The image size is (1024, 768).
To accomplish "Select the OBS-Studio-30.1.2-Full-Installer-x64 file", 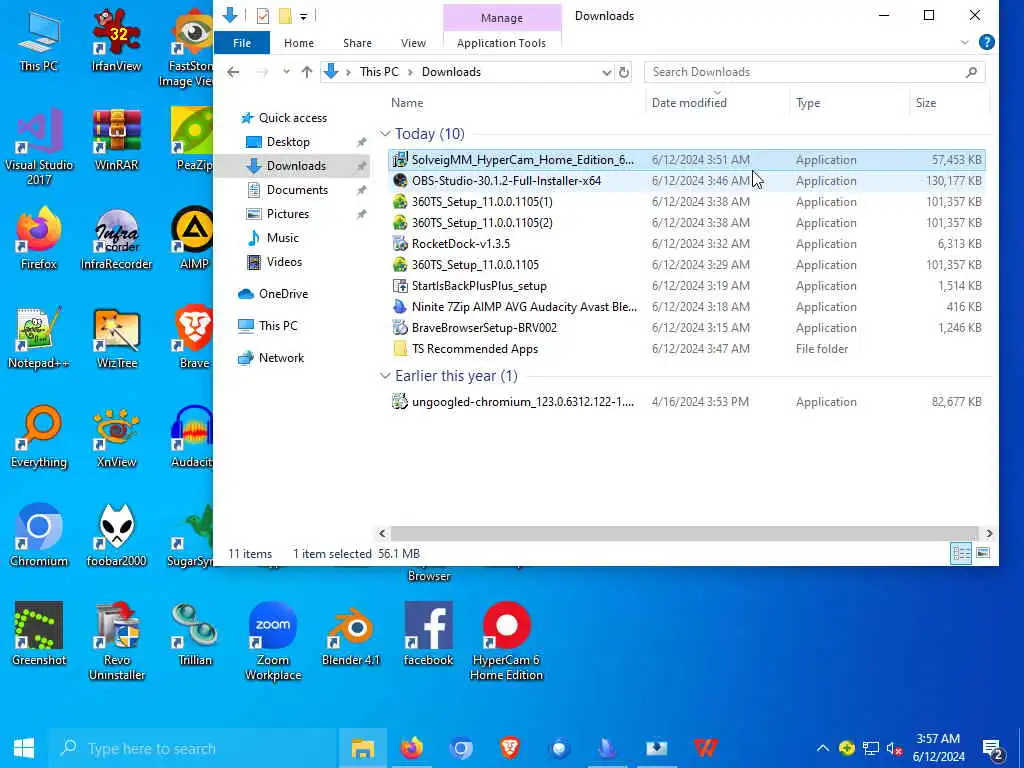I will point(686,181).
